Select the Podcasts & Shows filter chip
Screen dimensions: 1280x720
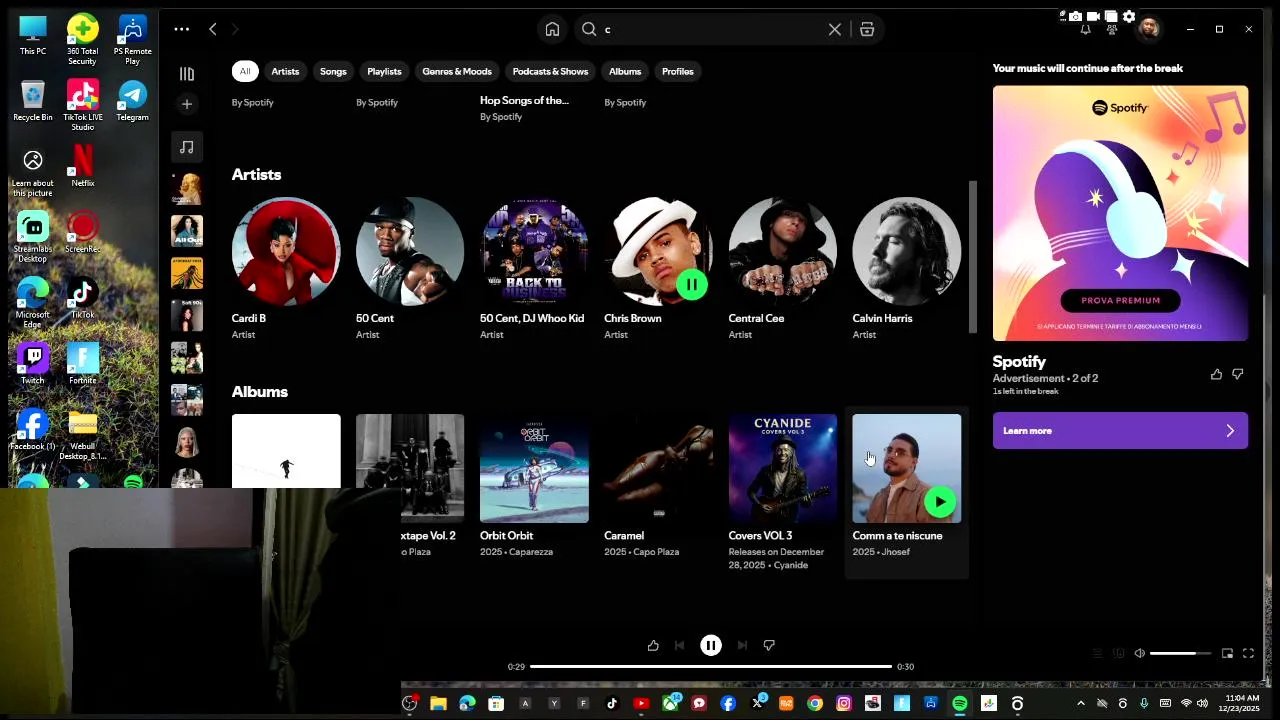coord(550,71)
